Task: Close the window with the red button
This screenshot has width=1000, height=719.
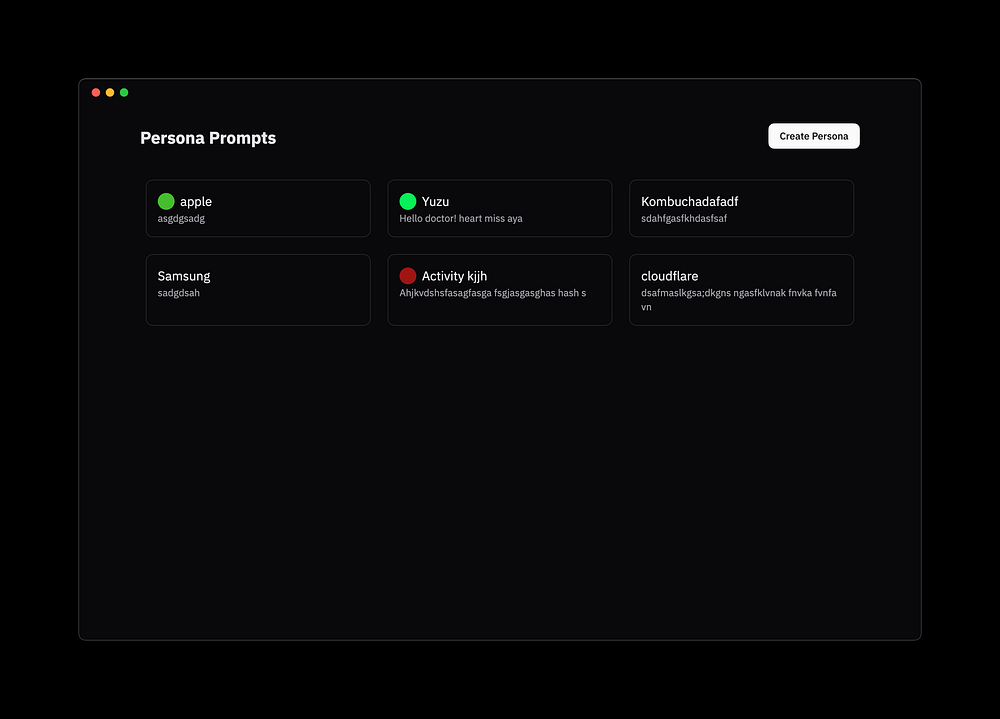Action: [96, 93]
